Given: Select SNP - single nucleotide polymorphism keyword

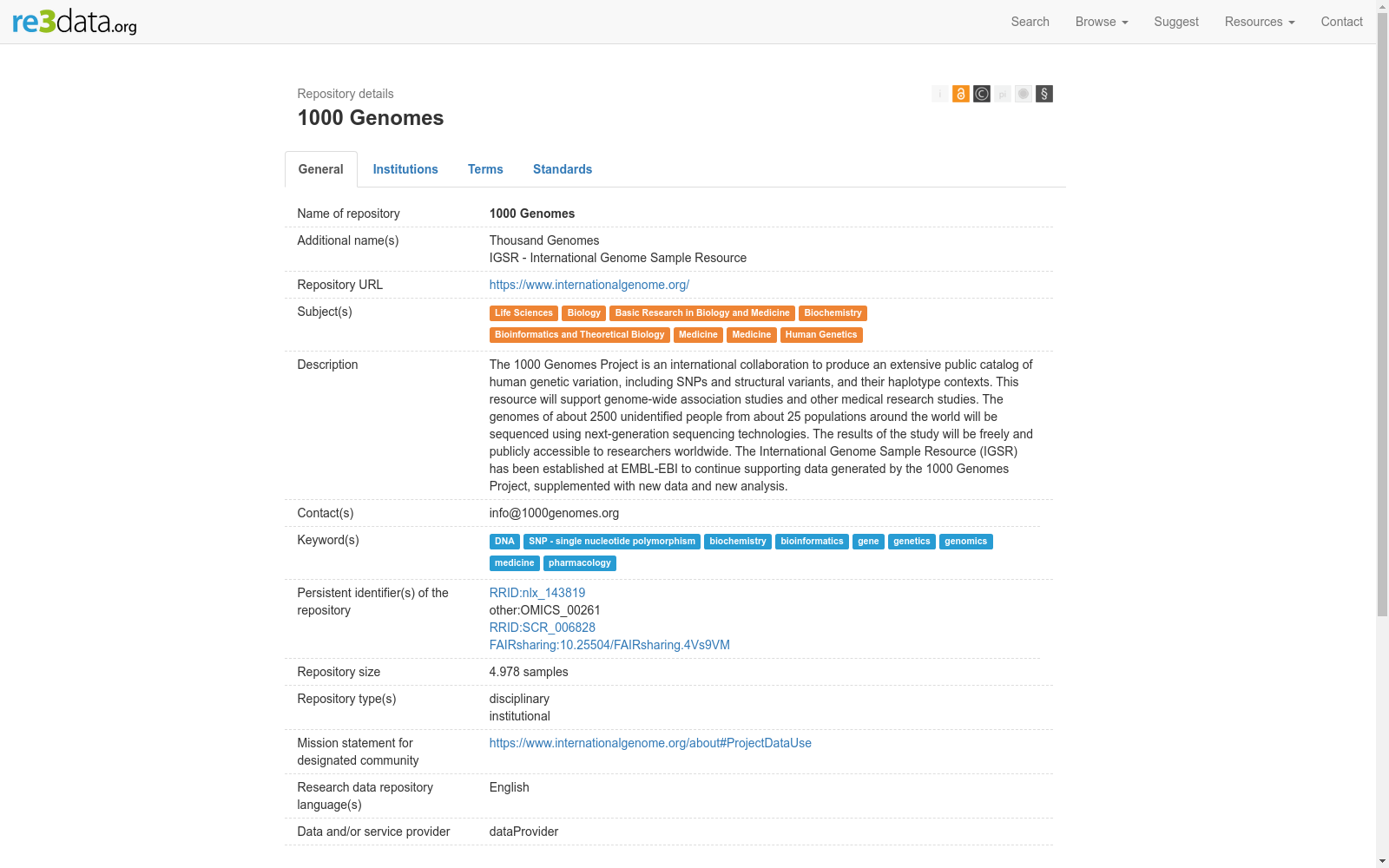Looking at the screenshot, I should click(x=612, y=542).
